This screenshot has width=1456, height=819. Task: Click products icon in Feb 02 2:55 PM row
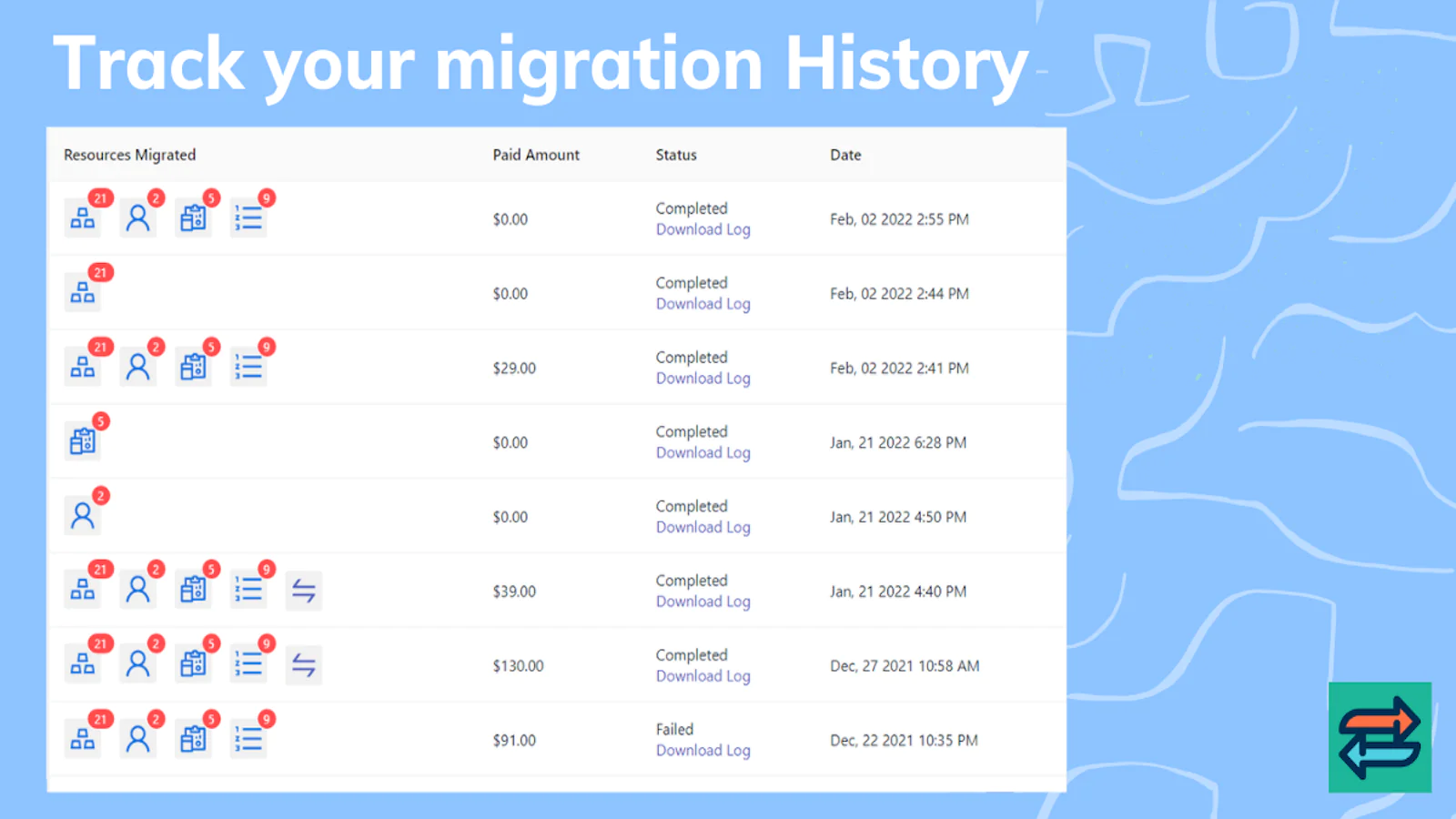click(x=83, y=218)
